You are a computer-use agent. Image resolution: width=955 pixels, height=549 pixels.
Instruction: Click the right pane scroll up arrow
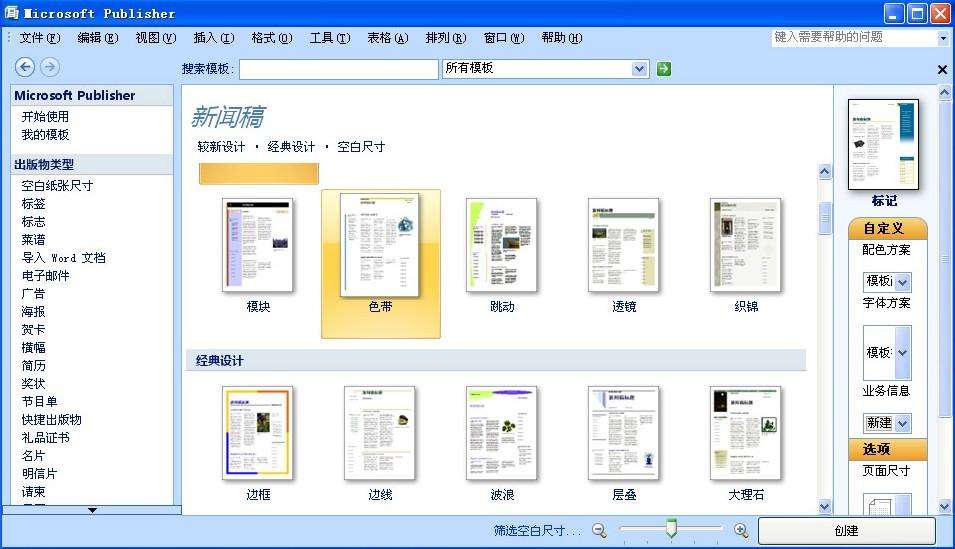(945, 93)
